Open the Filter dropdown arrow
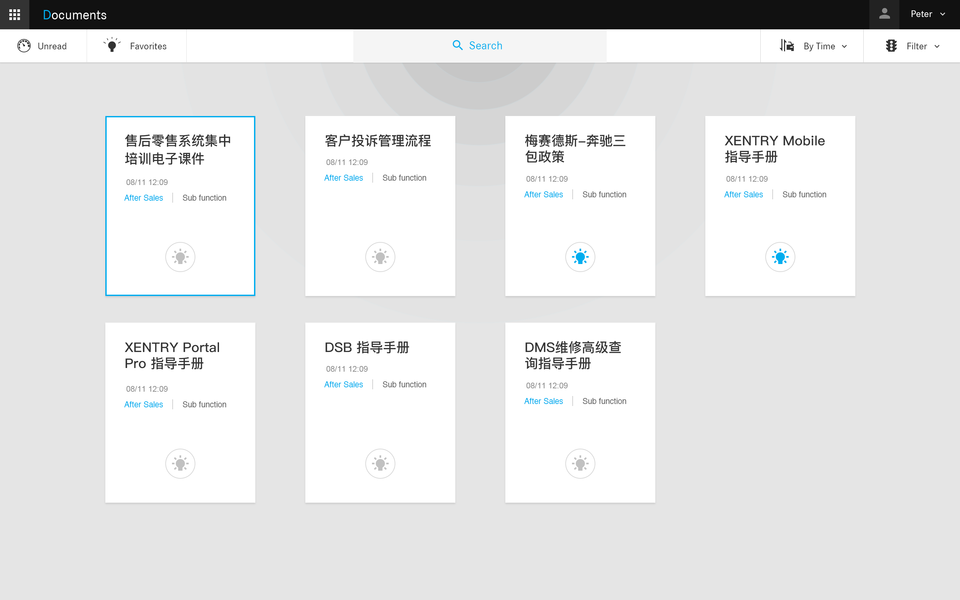The width and height of the screenshot is (960, 600). [x=937, y=47]
